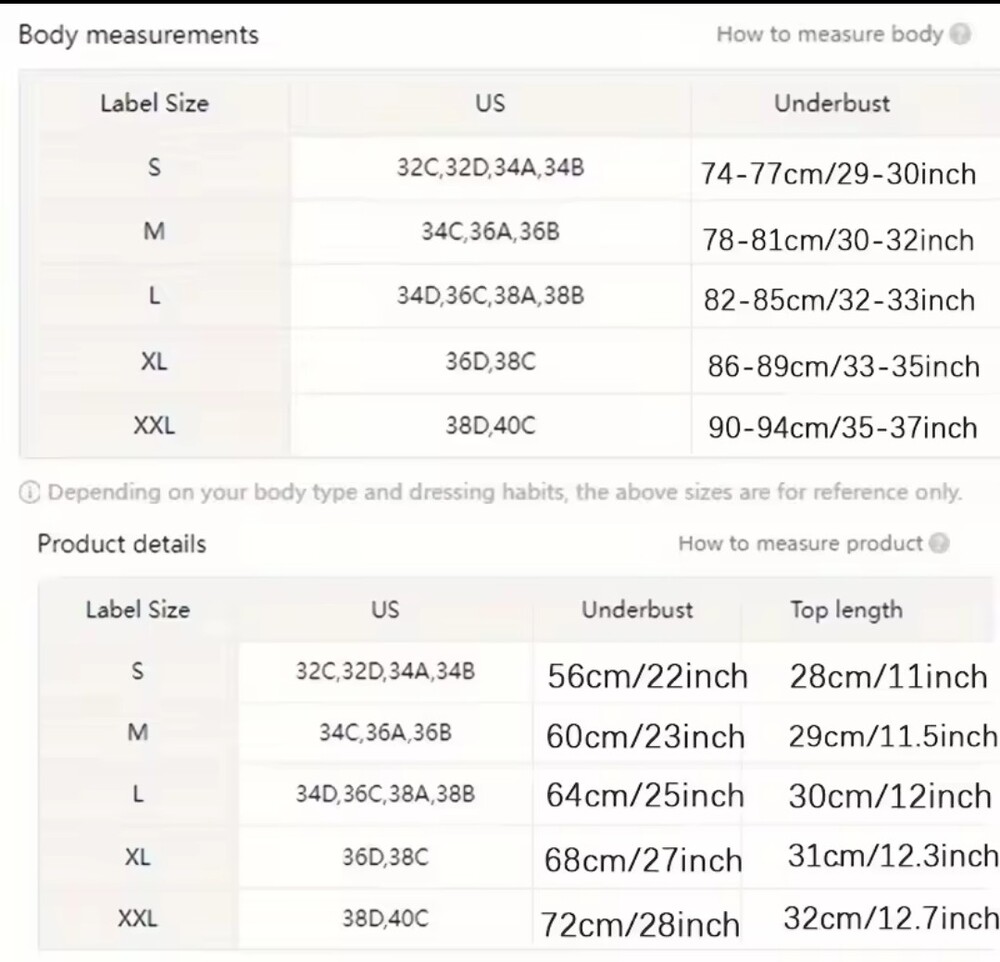This screenshot has width=1000, height=962.
Task: Select the 28cm/11inch top length cell
Action: 888,677
